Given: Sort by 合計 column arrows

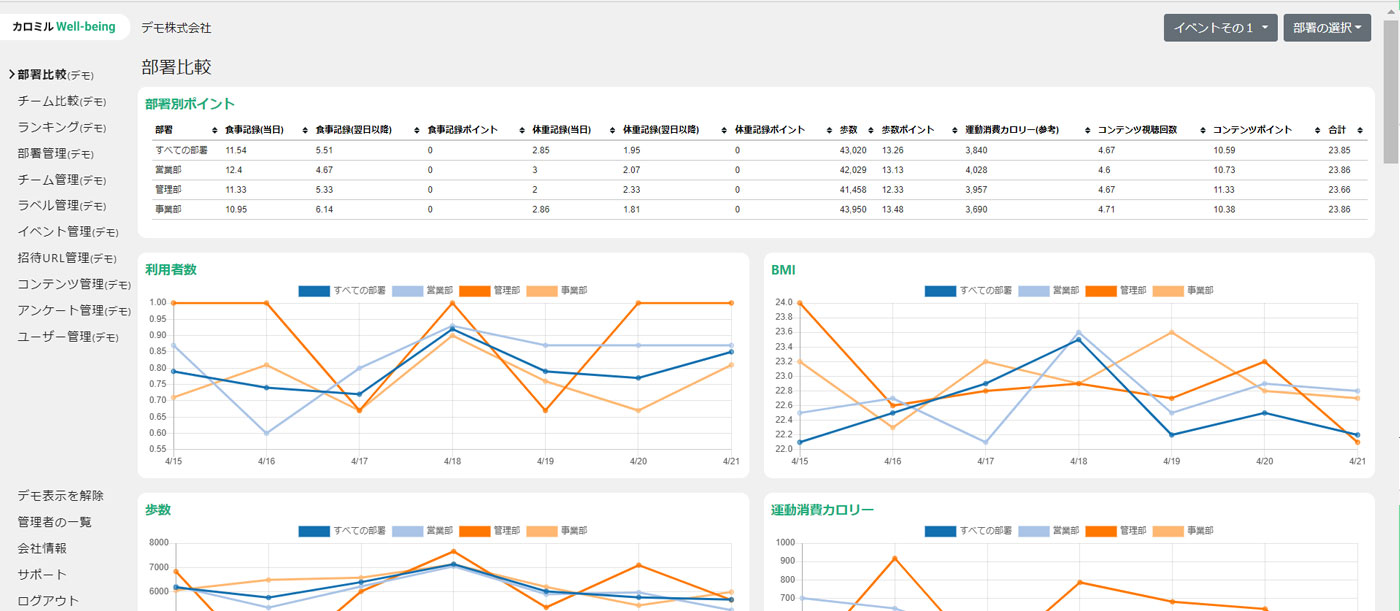Looking at the screenshot, I should coord(1360,131).
